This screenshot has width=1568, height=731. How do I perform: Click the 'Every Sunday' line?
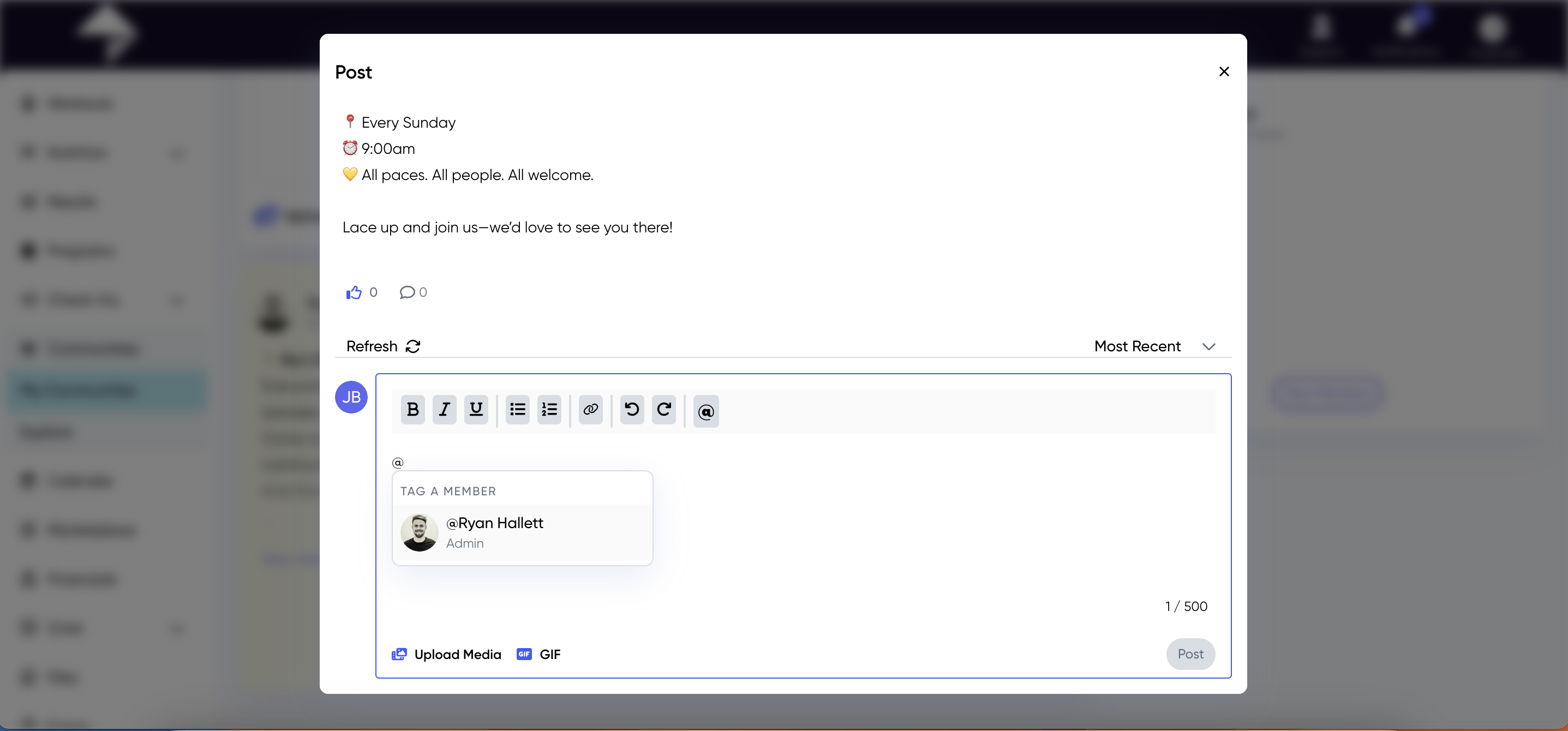(408, 123)
